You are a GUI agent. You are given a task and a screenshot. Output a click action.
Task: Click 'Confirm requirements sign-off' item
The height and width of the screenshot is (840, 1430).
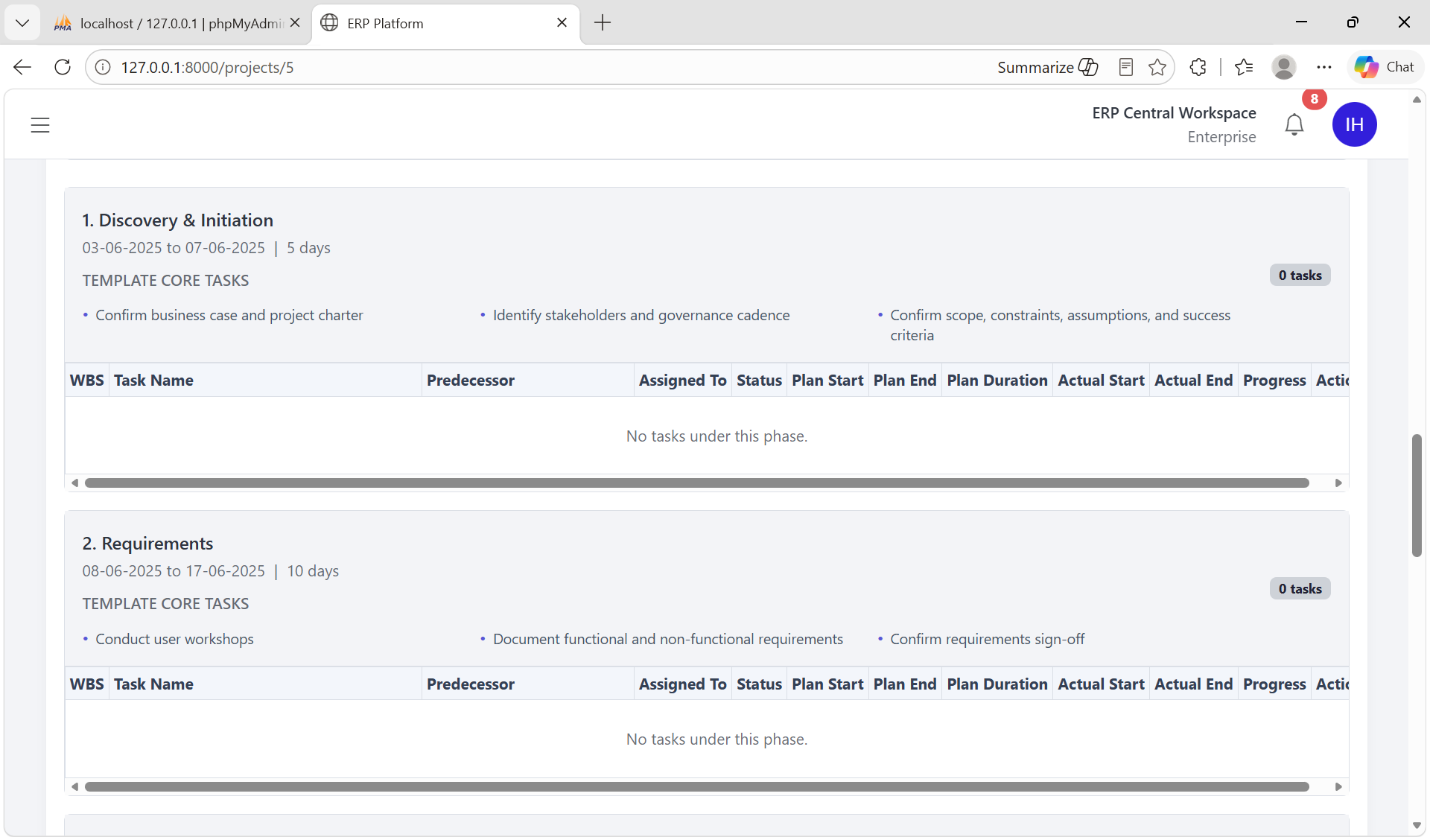[987, 639]
